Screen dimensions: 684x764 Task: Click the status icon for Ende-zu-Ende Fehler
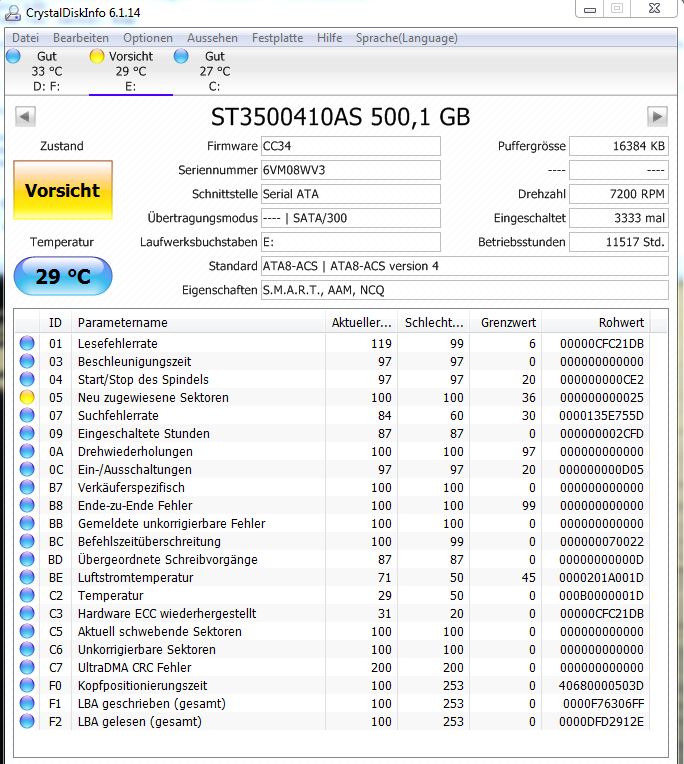[x=27, y=505]
